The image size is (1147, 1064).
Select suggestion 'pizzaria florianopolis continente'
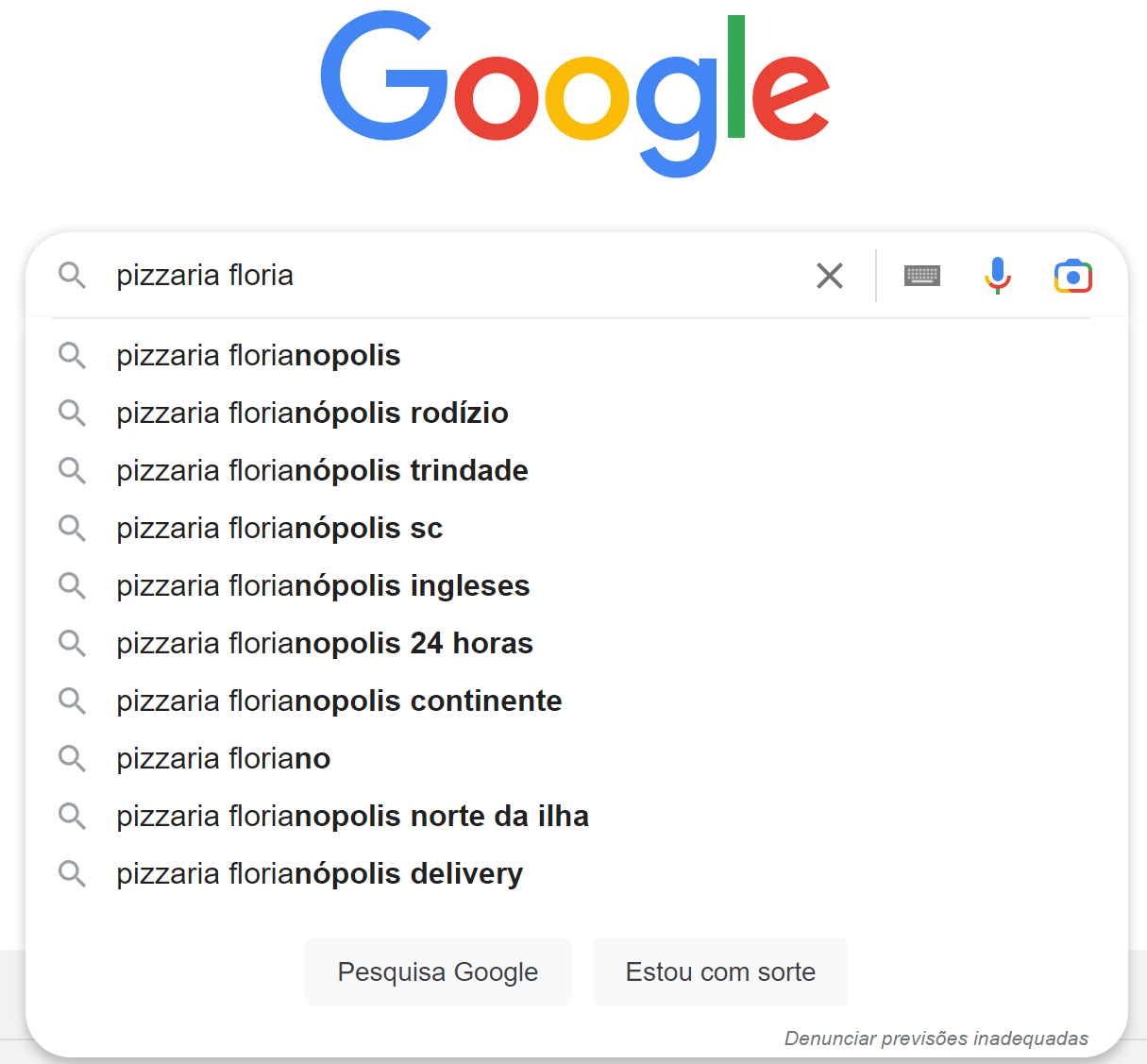coord(339,701)
